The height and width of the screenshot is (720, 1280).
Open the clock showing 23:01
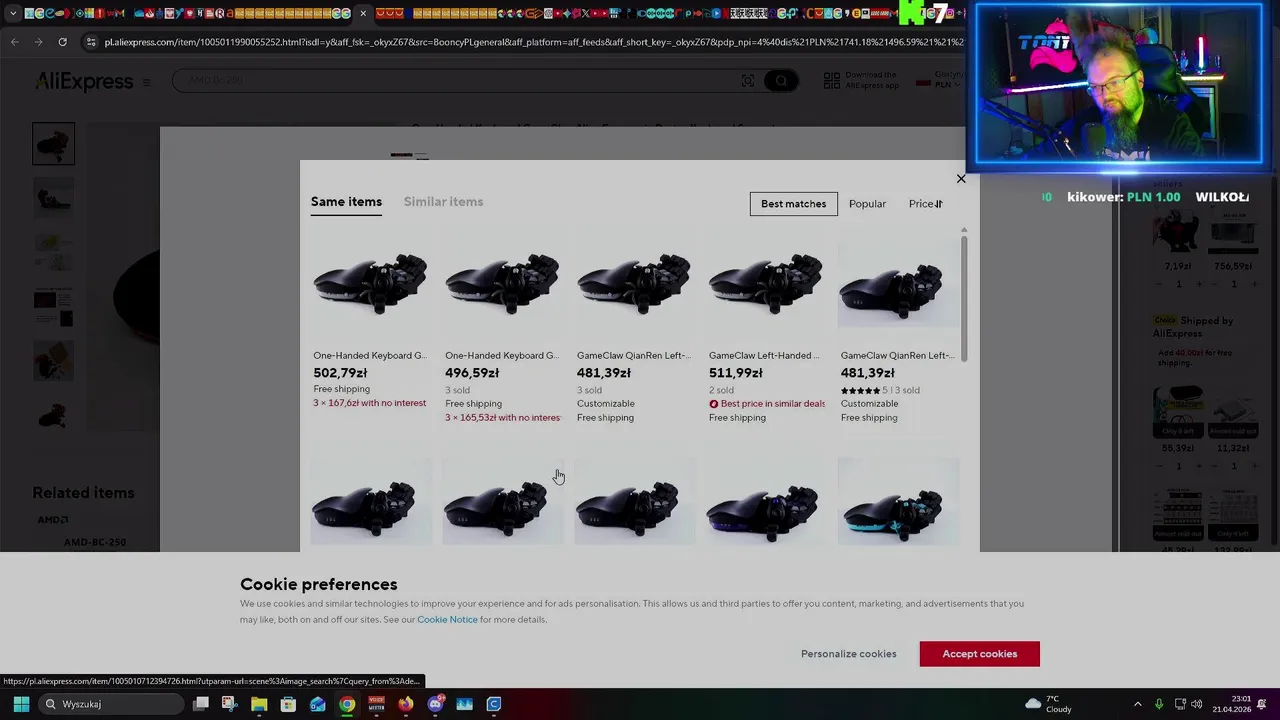click(1232, 704)
